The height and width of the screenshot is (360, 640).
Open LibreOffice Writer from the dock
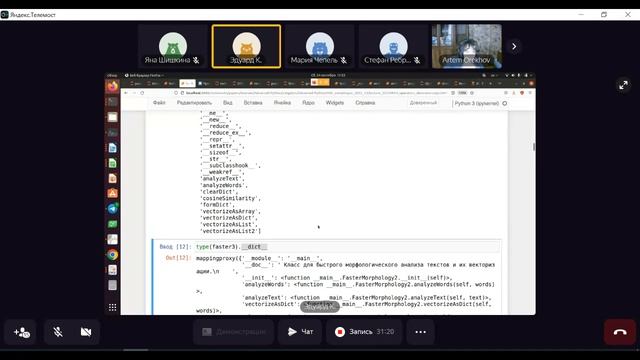coord(112,148)
